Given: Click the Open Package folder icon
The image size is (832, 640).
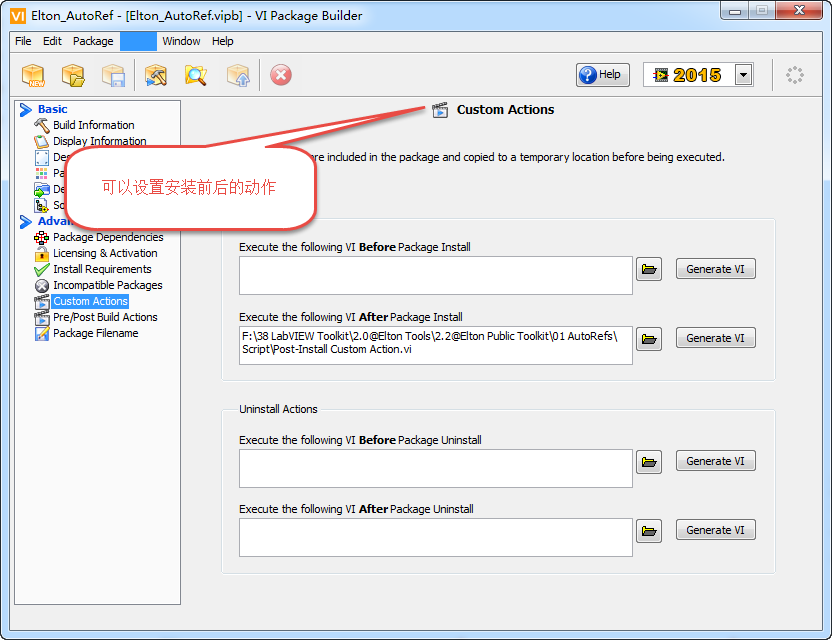Looking at the screenshot, I should (73, 75).
